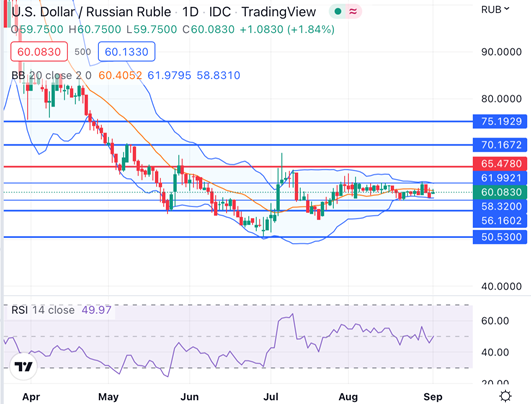Viewport: 531px width, 404px height.
Task: Select the 75.1929 horizontal line price label
Action: pos(500,121)
